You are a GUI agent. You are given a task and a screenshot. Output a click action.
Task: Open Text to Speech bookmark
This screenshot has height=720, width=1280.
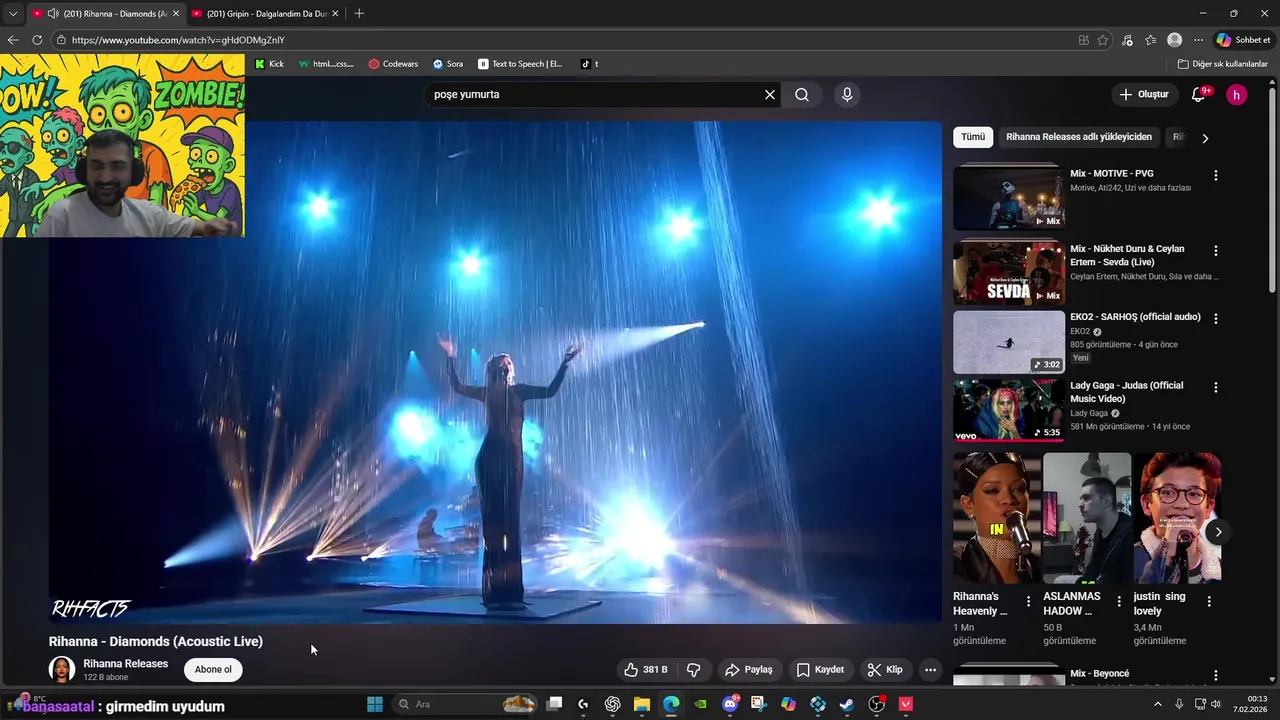520,64
